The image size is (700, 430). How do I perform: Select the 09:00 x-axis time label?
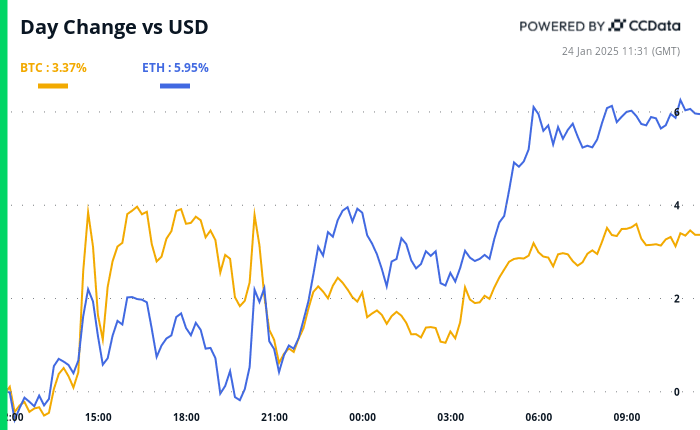[626, 417]
